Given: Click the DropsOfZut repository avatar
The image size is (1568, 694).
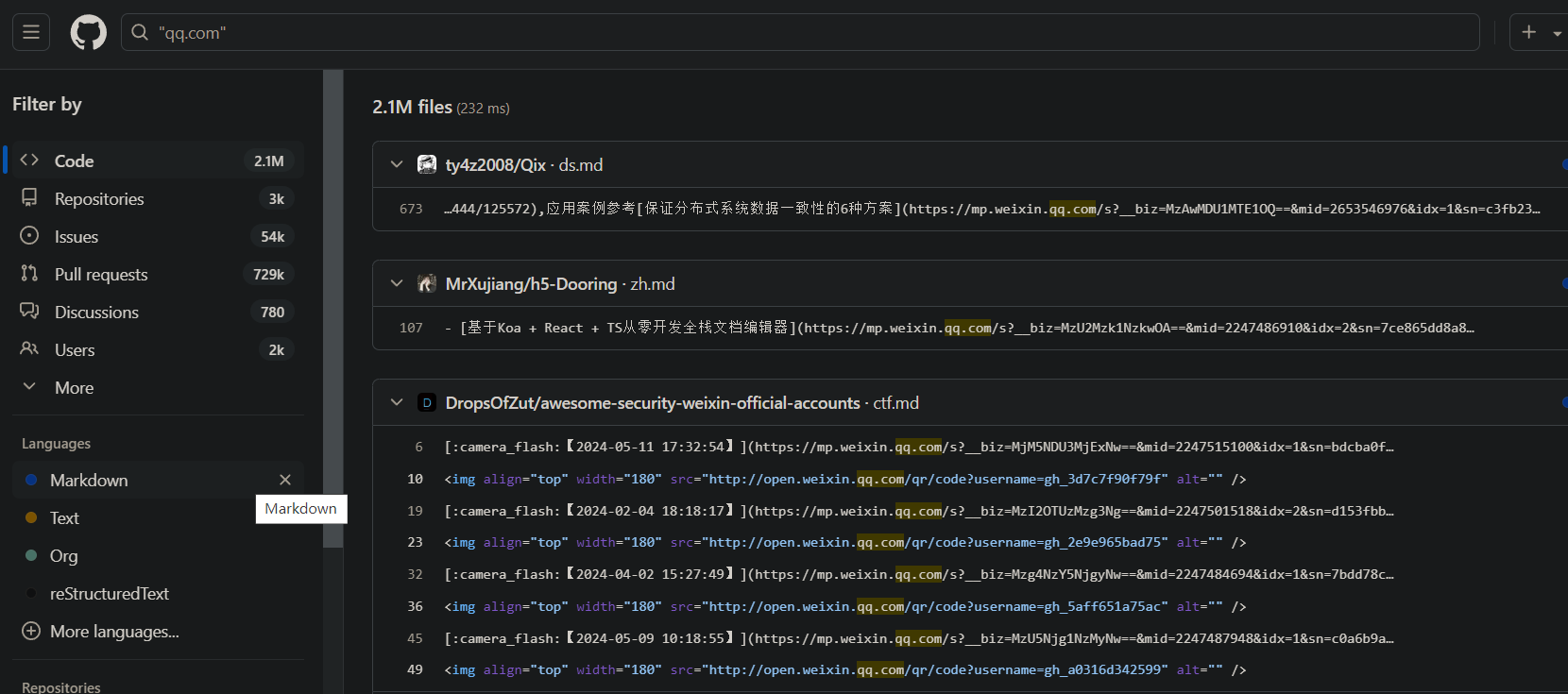Looking at the screenshot, I should (x=427, y=403).
